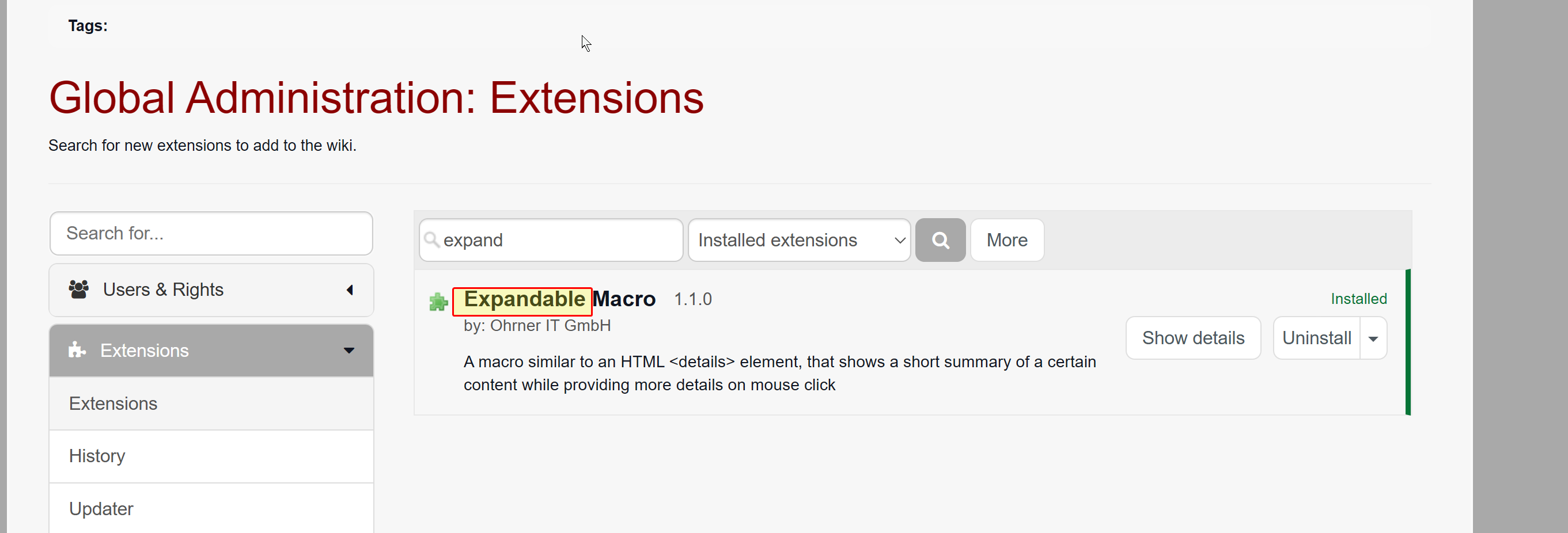The width and height of the screenshot is (1568, 533).
Task: Expand the Users & Rights section arrow
Action: click(350, 290)
